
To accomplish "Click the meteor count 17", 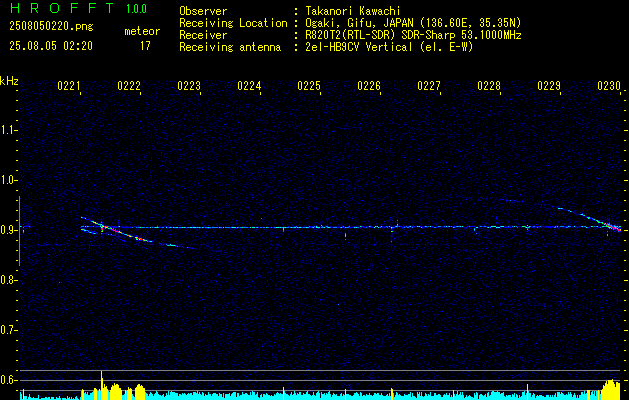I will 145,46.
